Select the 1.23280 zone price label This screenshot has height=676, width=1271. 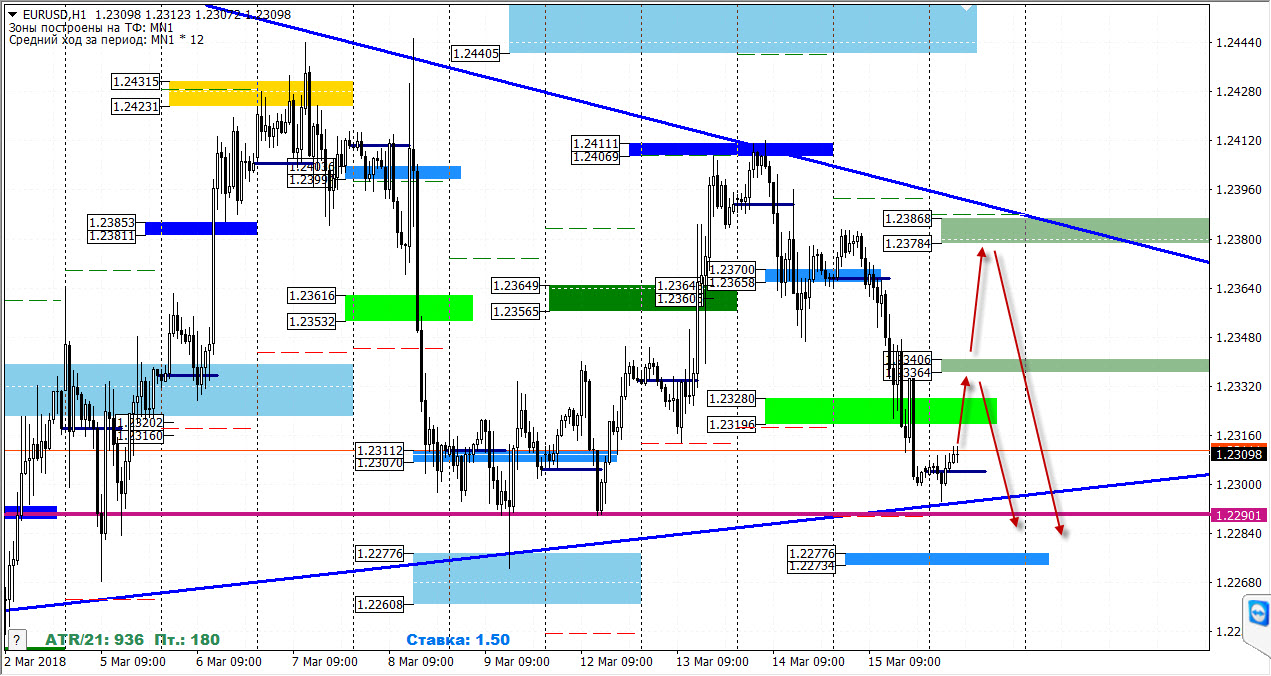point(732,399)
